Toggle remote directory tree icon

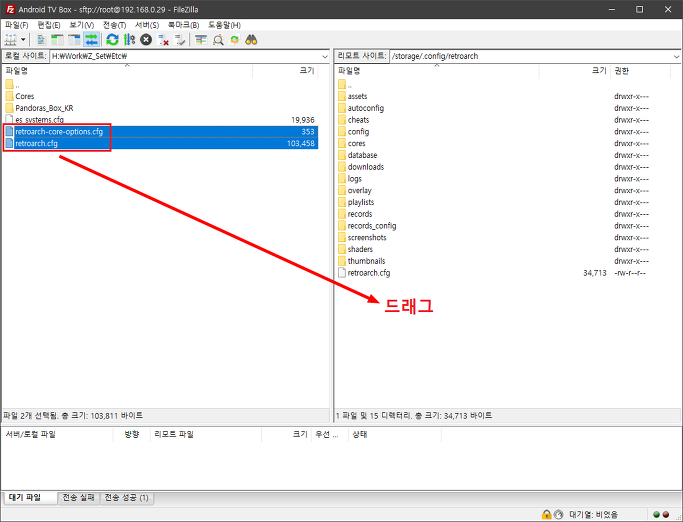(74, 40)
